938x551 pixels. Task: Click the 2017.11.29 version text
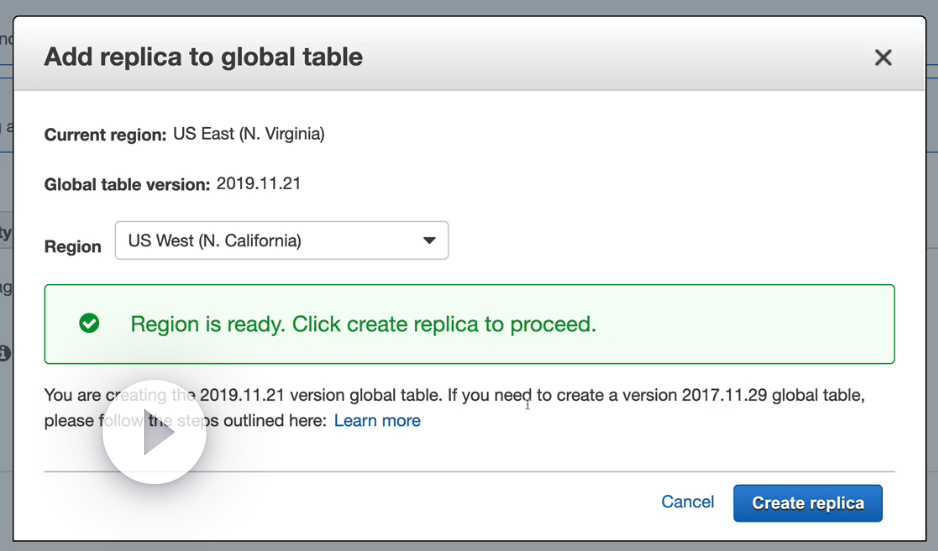coord(727,395)
